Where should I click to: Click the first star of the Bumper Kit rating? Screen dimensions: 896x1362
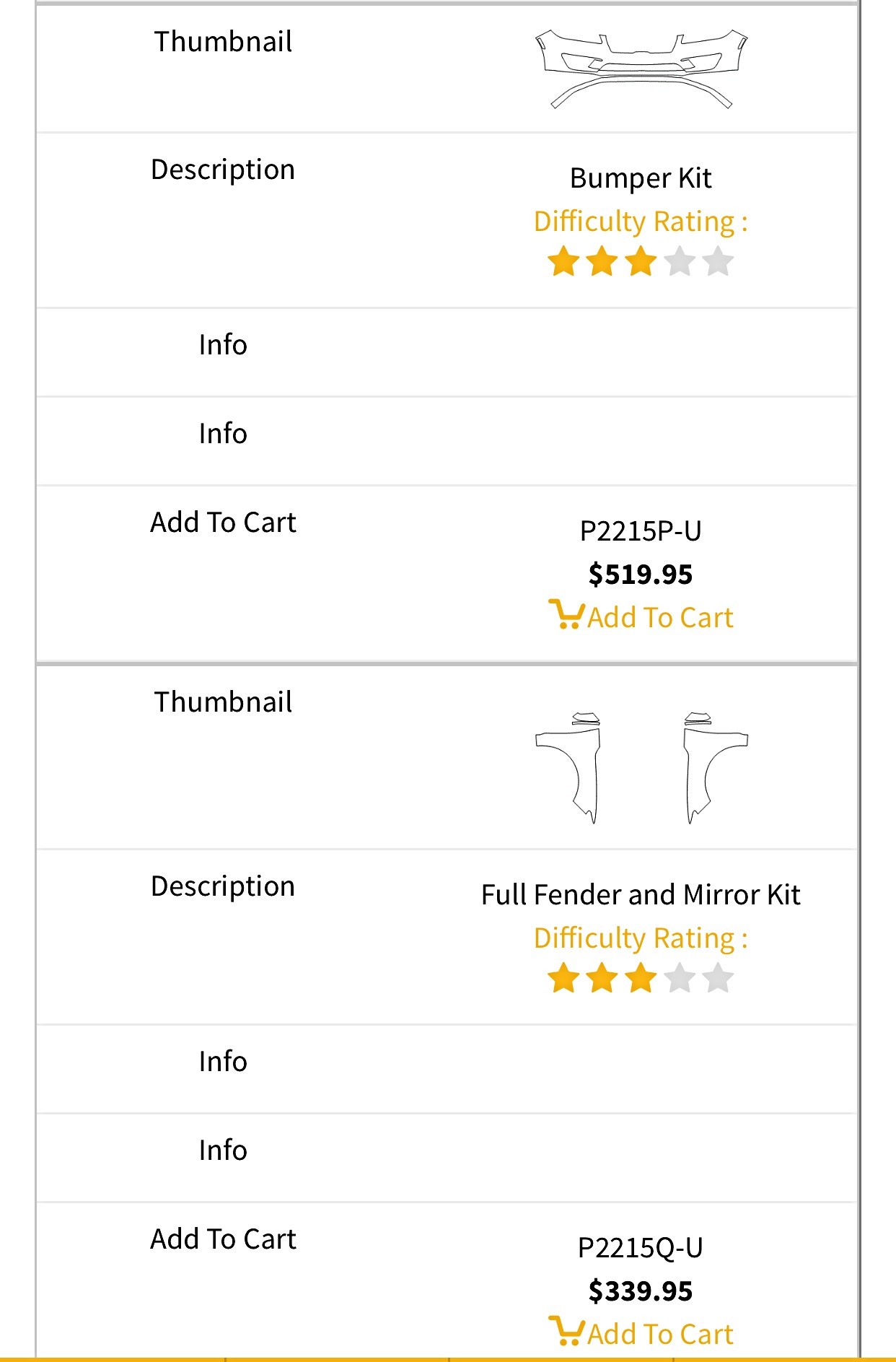[563, 261]
